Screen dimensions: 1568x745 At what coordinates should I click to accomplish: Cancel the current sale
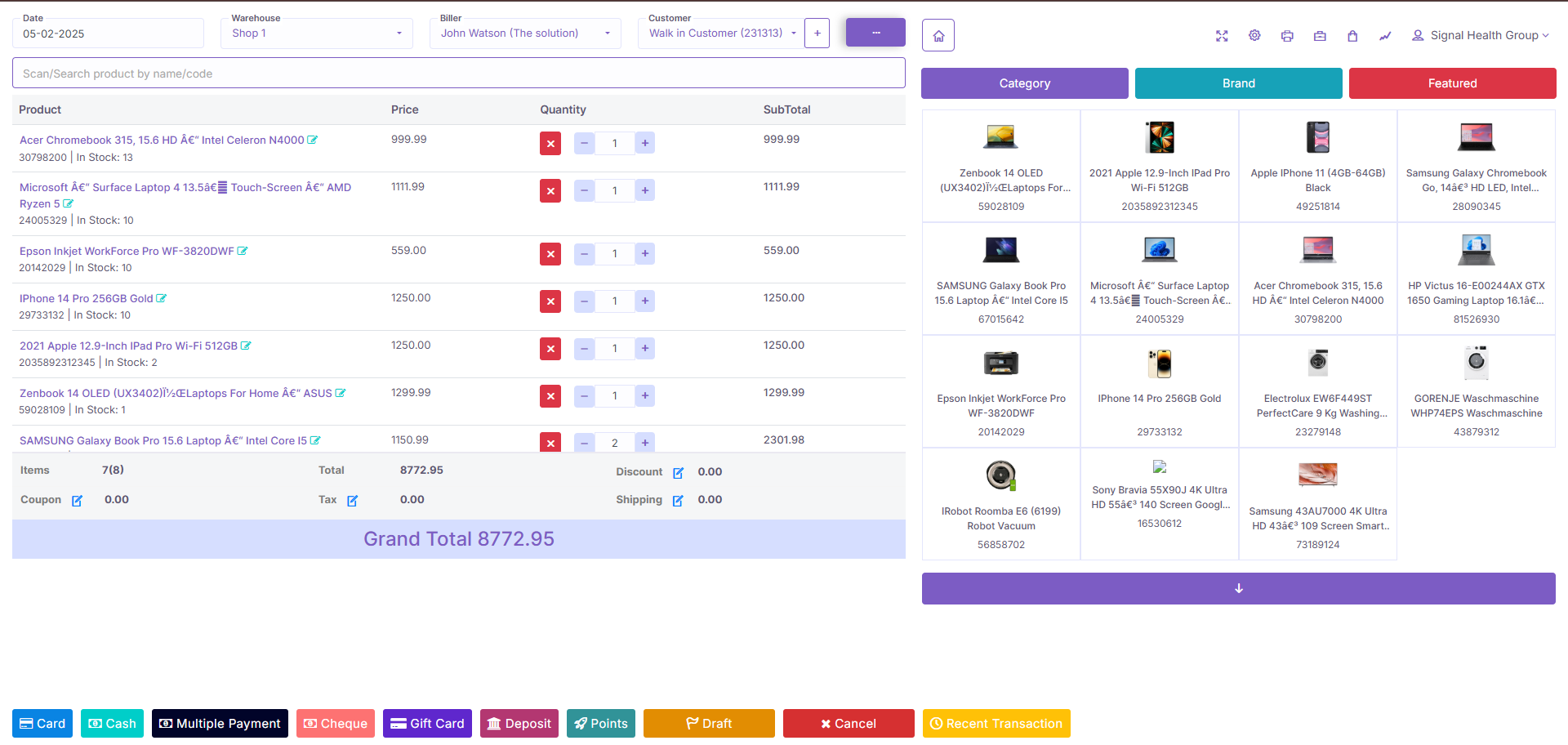pos(849,724)
